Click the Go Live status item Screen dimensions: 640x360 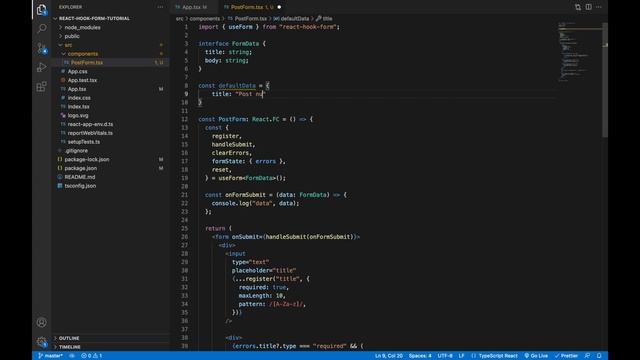click(536, 356)
